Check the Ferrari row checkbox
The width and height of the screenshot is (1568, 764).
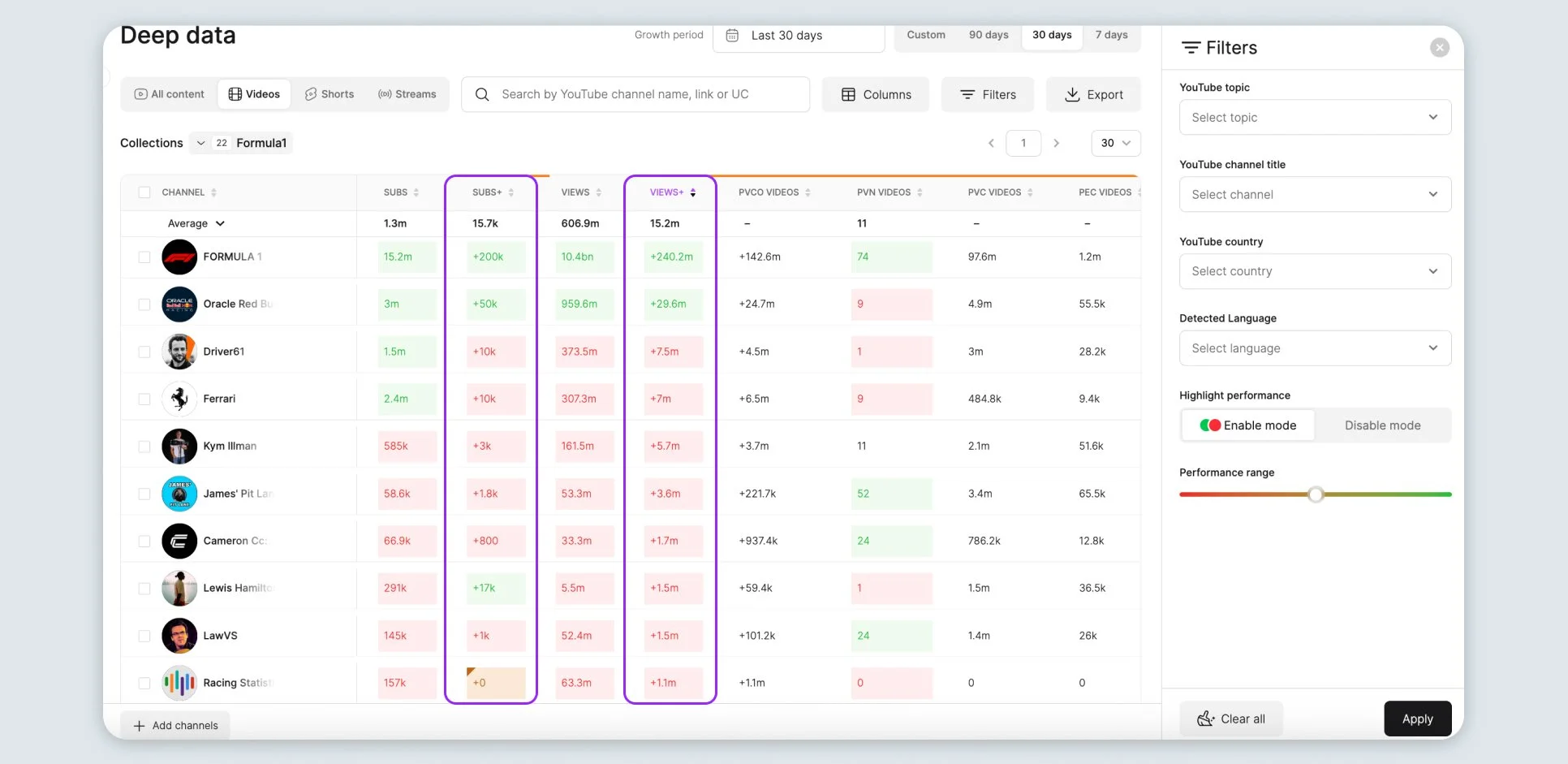[x=144, y=399]
